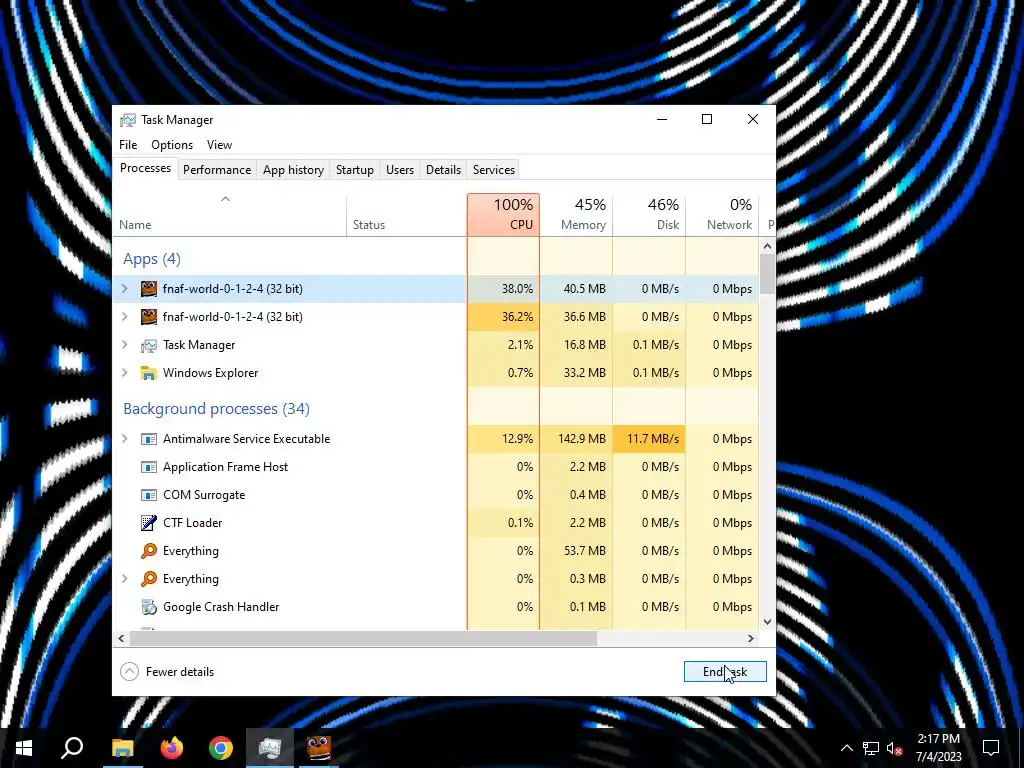Switch to the Performance tab

pyautogui.click(x=217, y=170)
